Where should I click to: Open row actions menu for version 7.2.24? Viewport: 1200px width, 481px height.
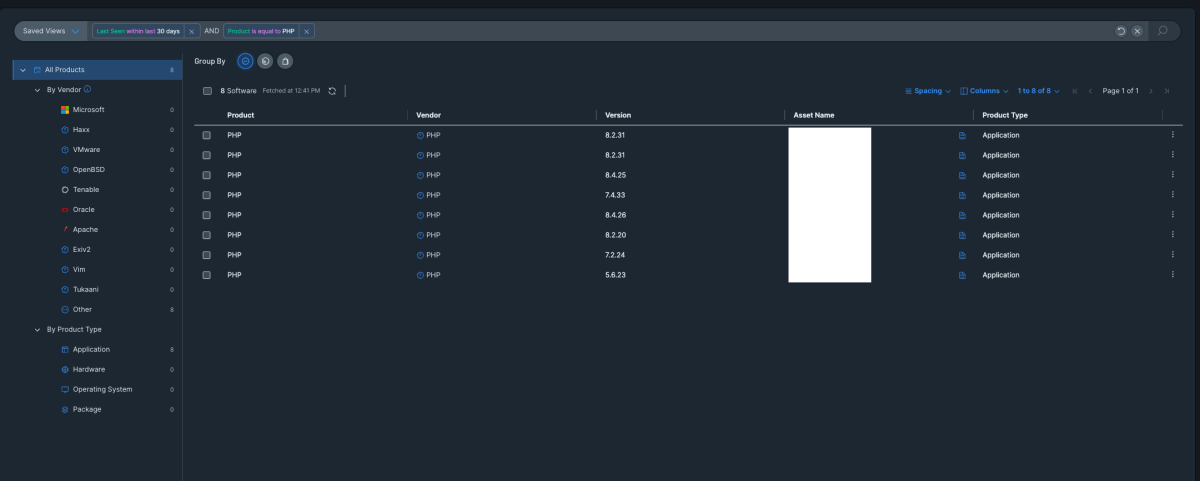(x=1172, y=255)
